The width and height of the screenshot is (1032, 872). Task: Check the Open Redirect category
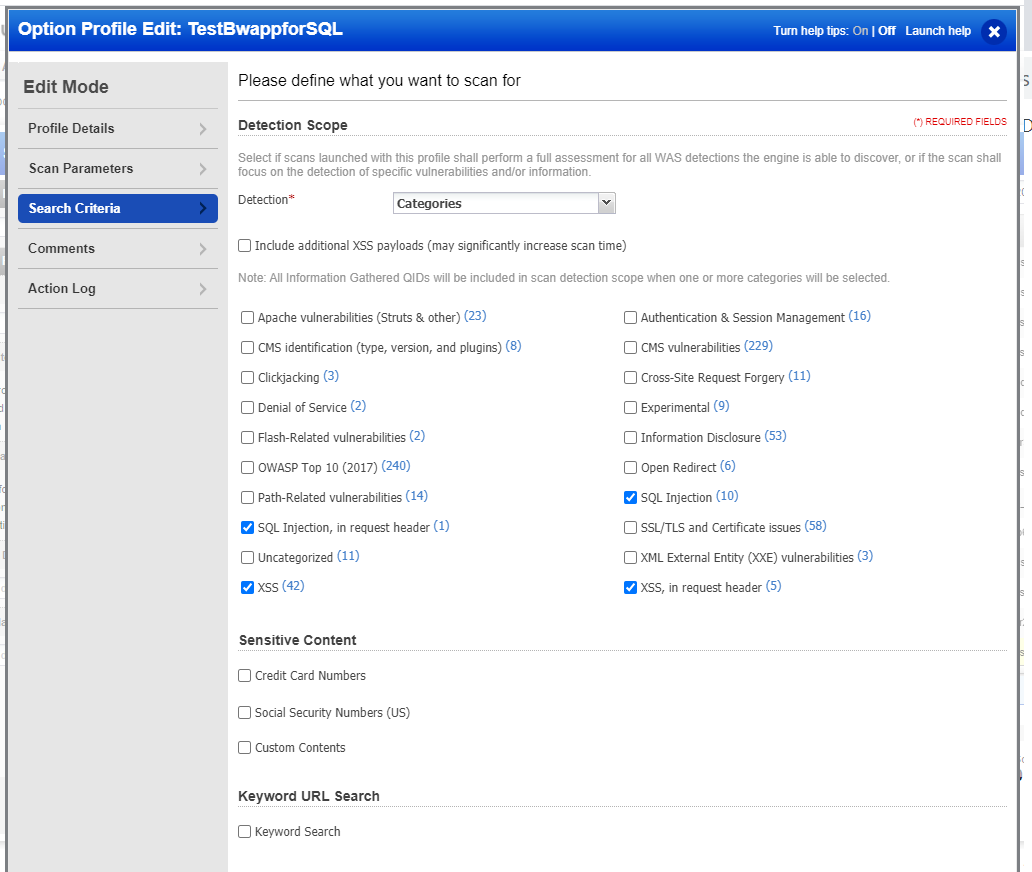click(x=631, y=468)
